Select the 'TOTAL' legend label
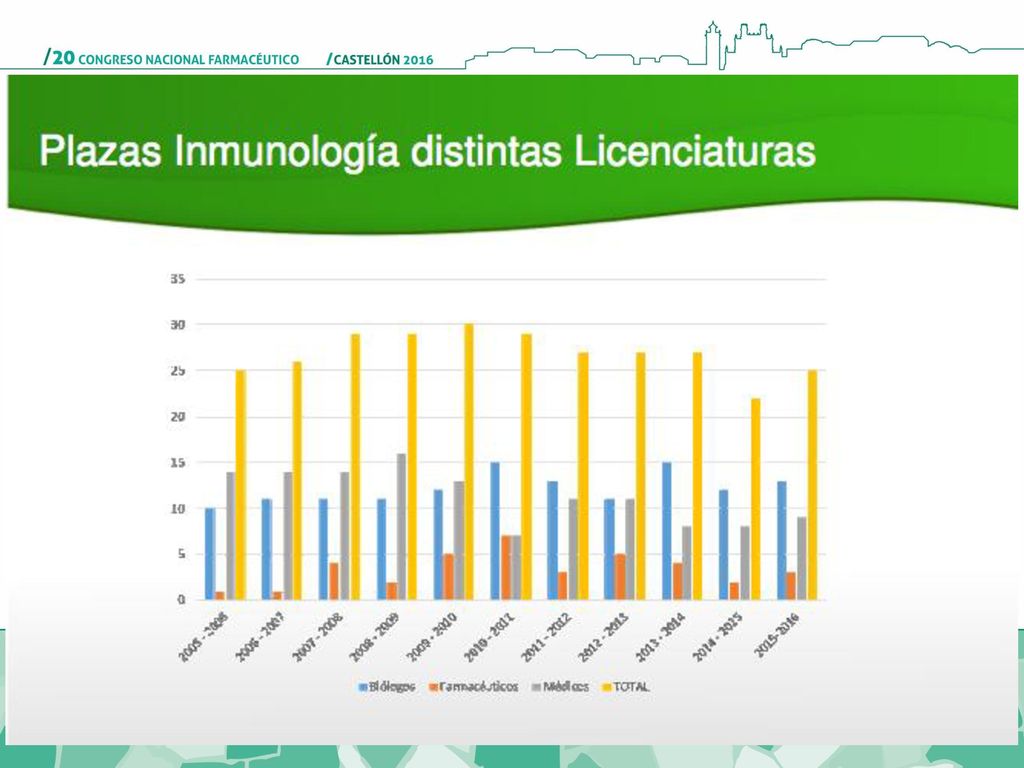This screenshot has width=1024, height=768. [x=631, y=686]
